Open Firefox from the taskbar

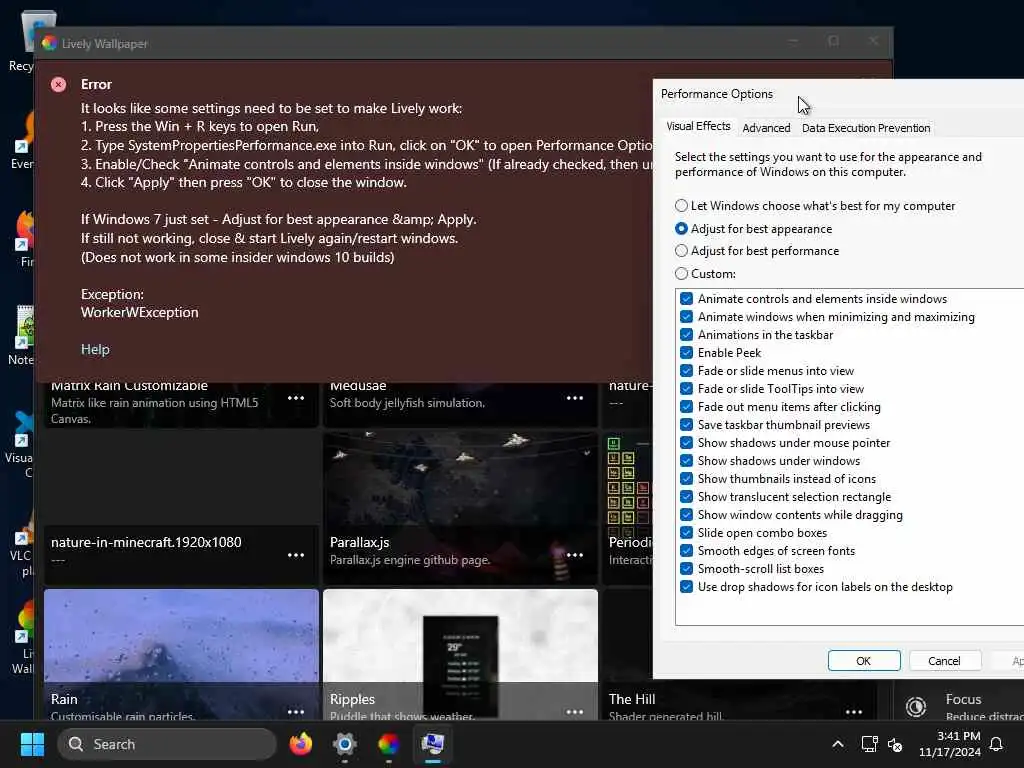(301, 744)
